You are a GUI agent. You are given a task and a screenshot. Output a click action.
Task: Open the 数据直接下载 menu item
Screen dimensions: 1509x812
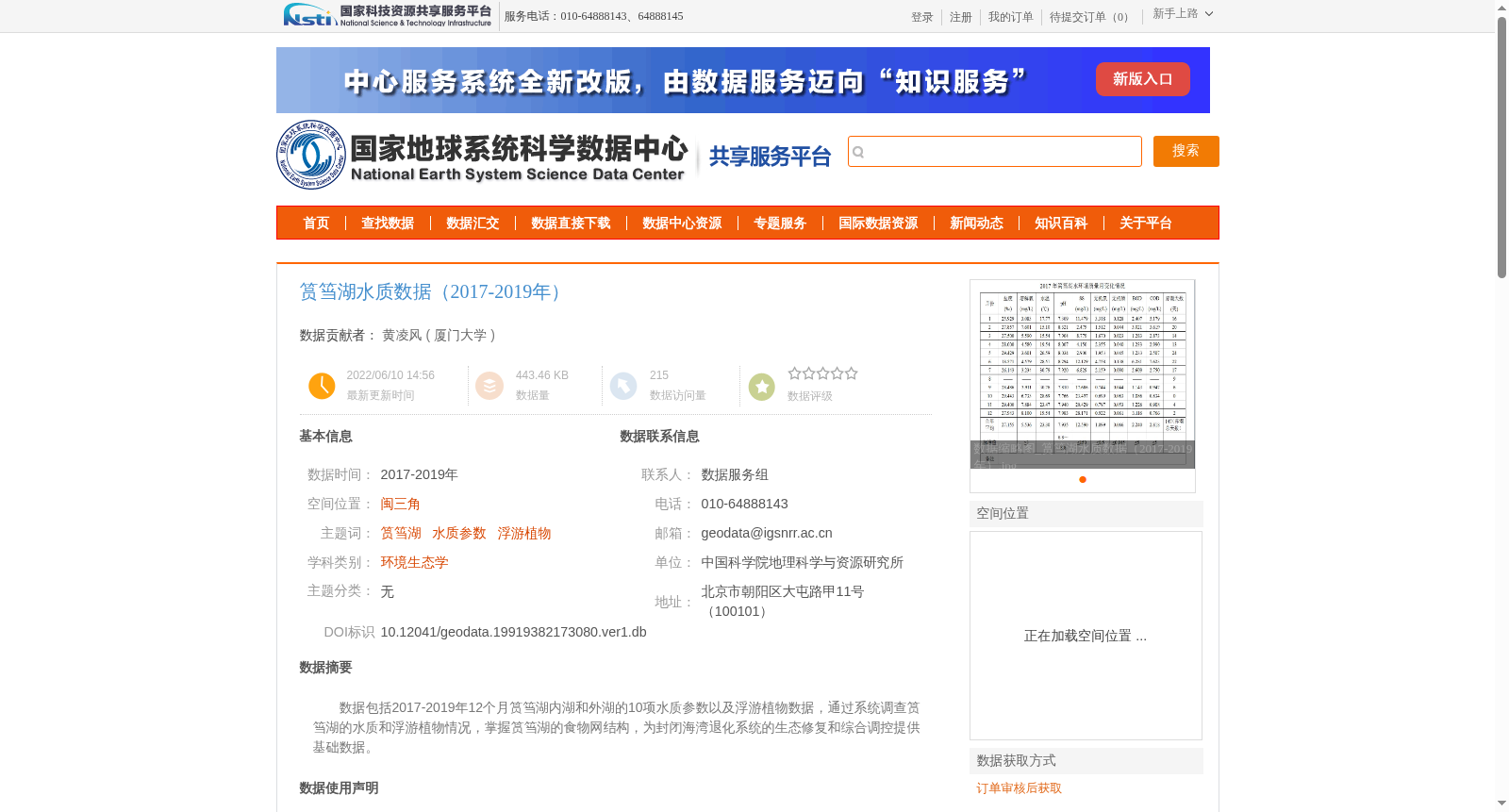click(x=571, y=224)
